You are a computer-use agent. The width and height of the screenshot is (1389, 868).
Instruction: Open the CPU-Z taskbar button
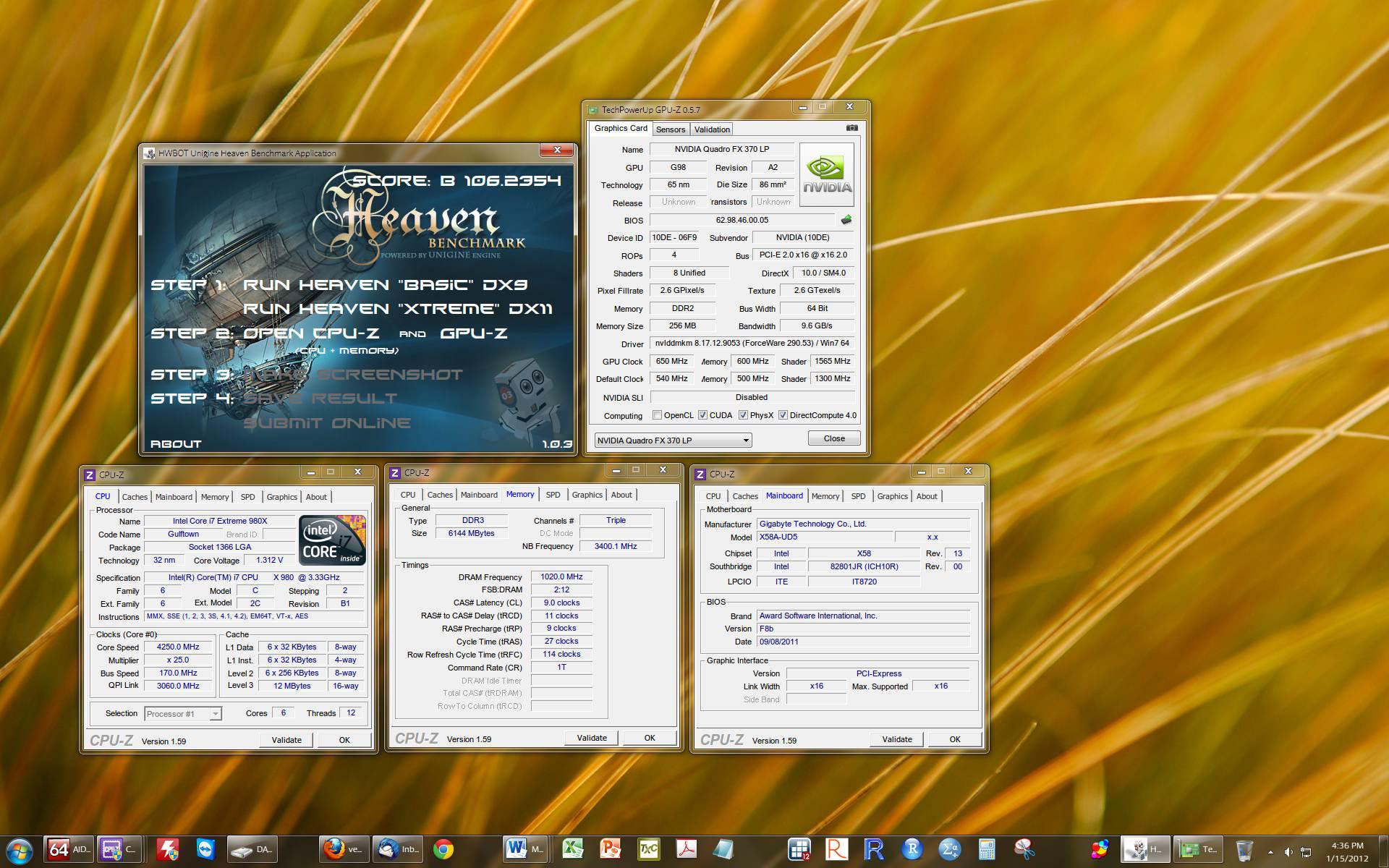pyautogui.click(x=119, y=849)
